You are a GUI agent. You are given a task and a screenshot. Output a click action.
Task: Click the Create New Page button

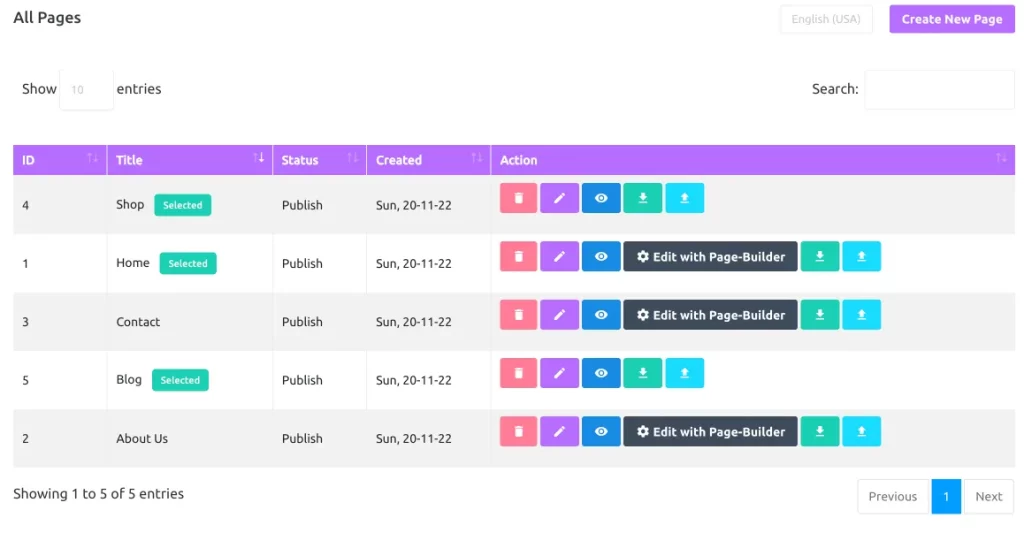(x=951, y=19)
